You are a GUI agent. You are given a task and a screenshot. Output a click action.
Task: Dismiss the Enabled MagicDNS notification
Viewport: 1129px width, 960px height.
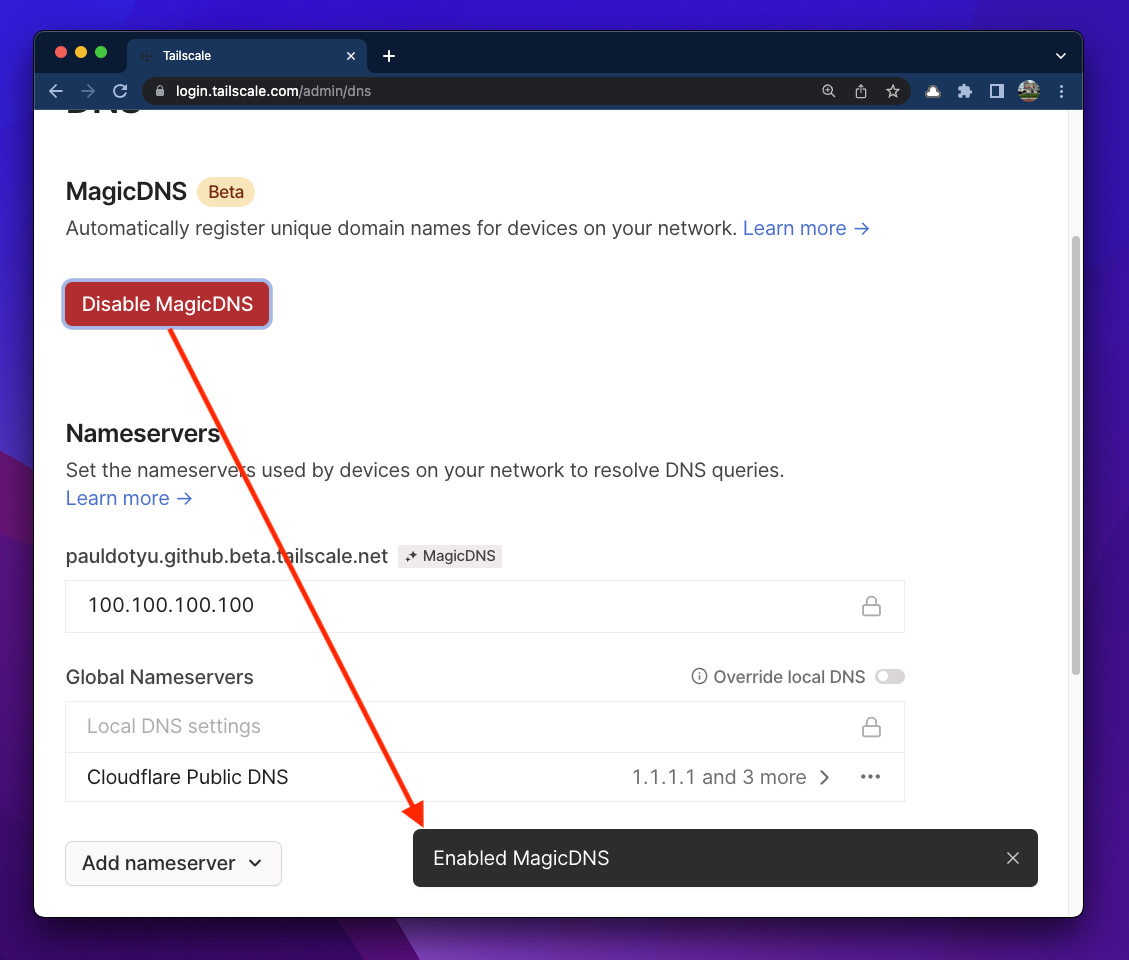(x=1013, y=858)
